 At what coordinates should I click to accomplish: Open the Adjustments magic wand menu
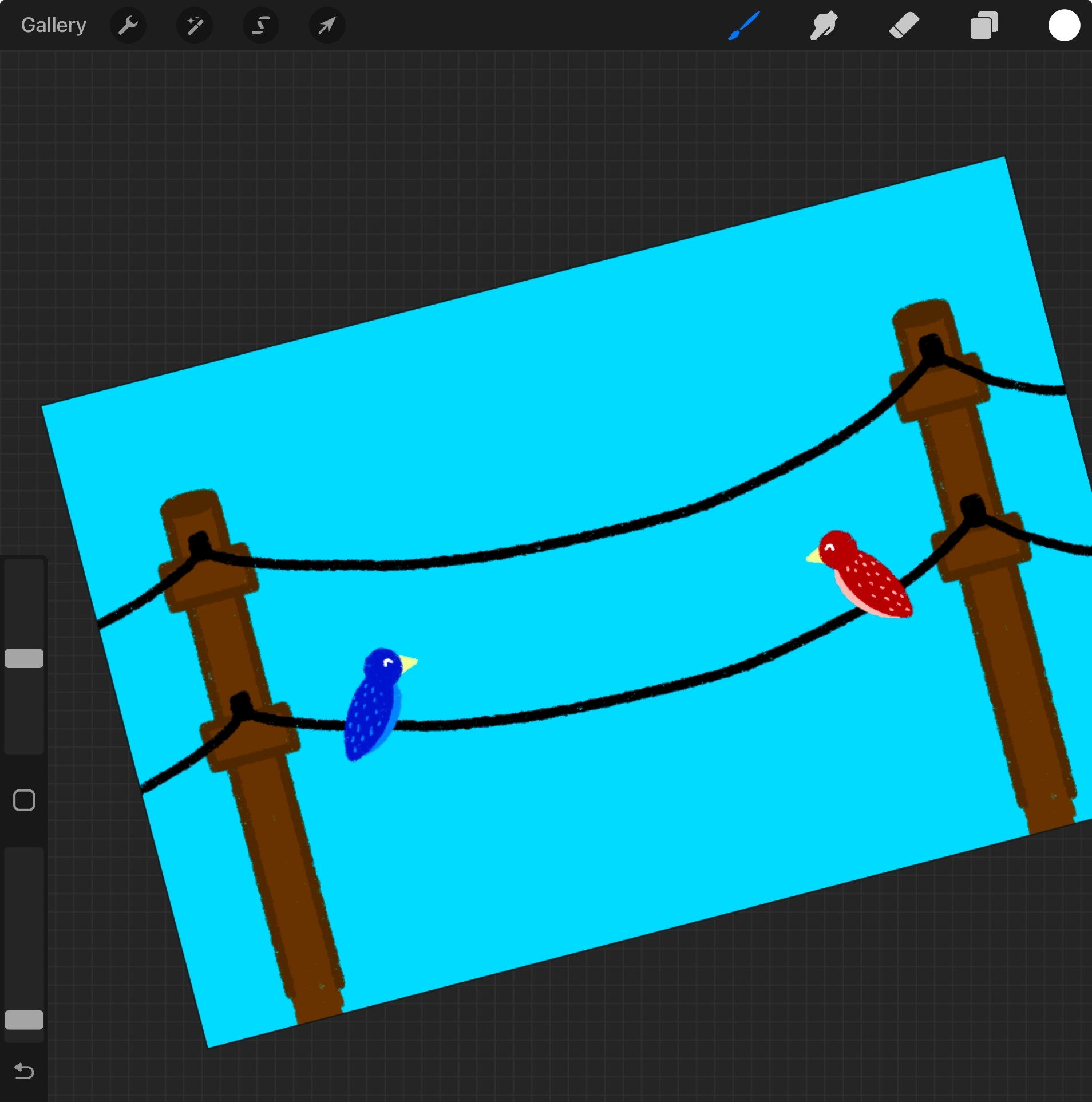point(195,25)
